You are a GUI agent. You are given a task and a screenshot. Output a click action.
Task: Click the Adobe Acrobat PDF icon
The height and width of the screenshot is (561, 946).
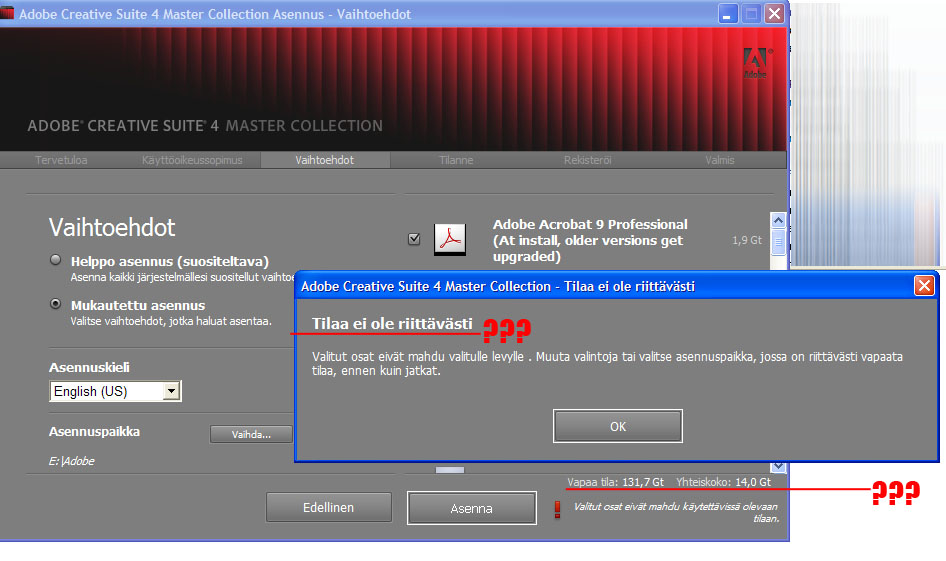450,239
